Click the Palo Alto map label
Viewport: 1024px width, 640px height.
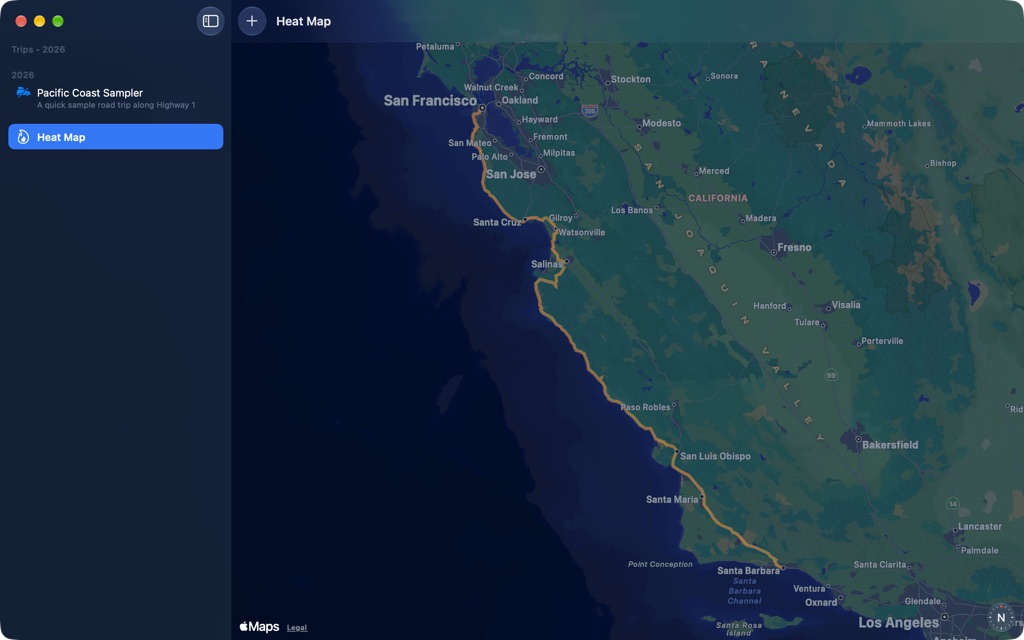[490, 157]
